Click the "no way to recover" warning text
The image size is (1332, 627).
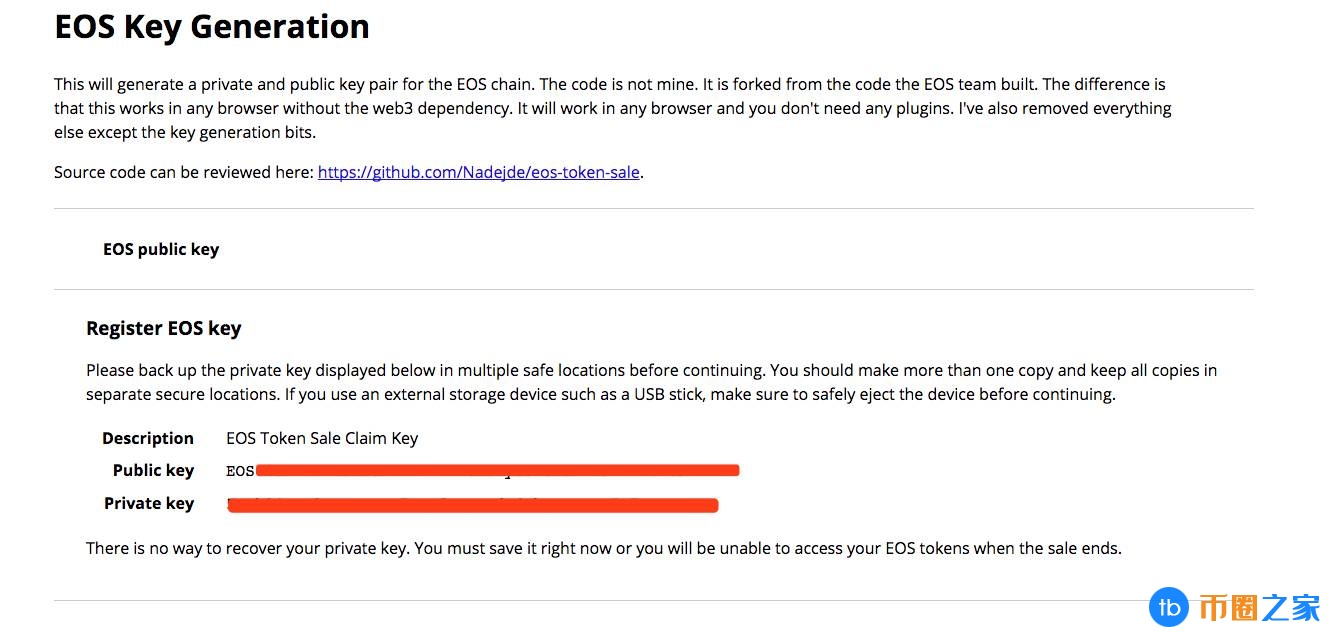coord(603,548)
